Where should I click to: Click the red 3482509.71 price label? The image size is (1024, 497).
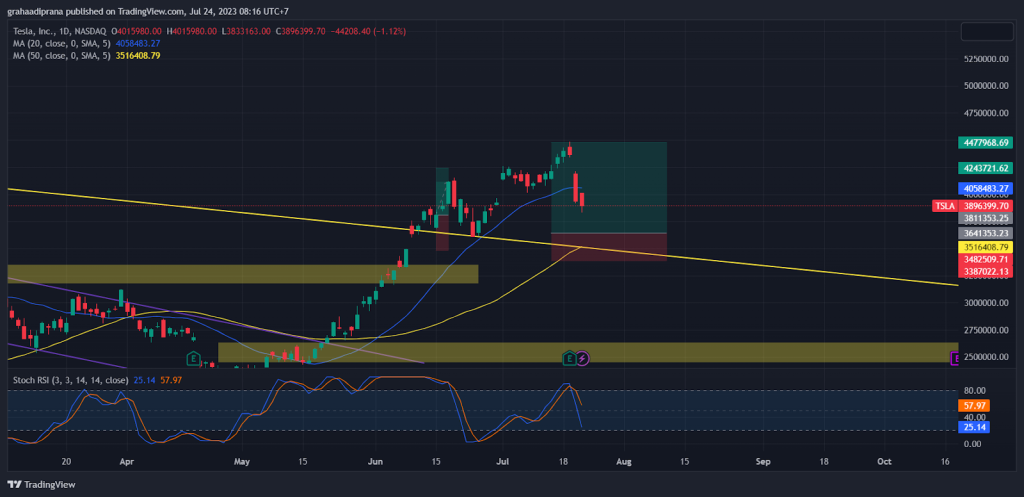point(985,259)
